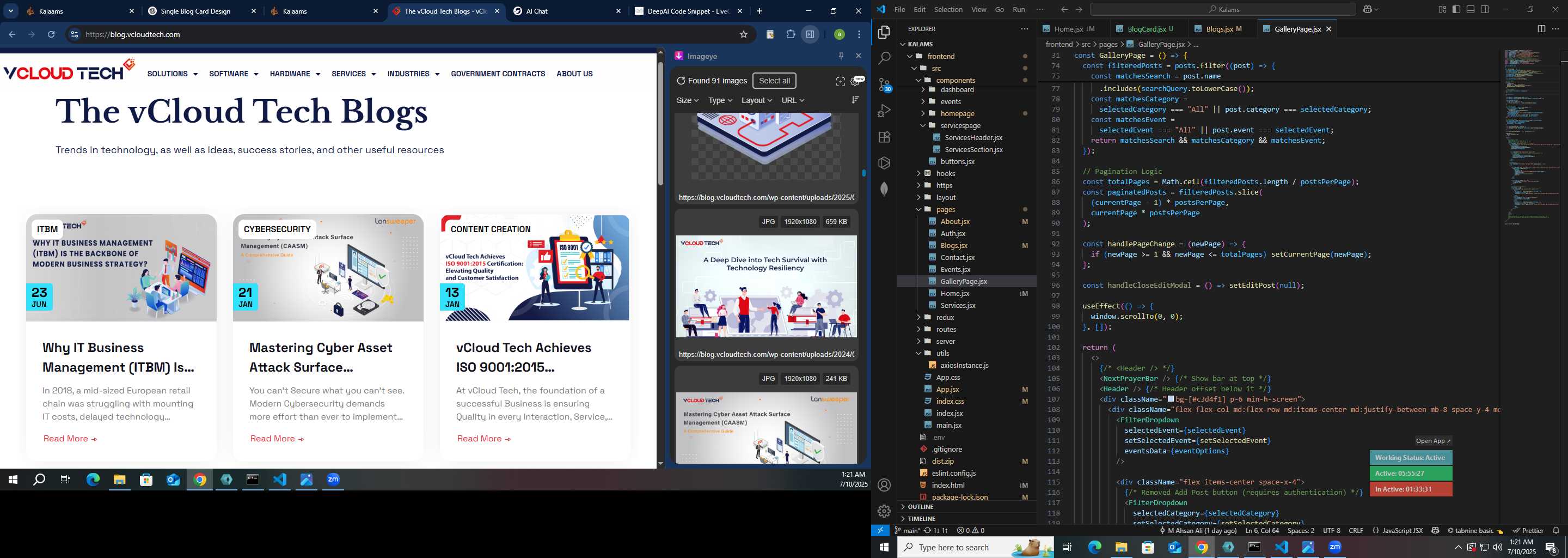Open the Explorer view in VS Code activity bar
Image resolution: width=1568 pixels, height=558 pixels.
[x=884, y=32]
